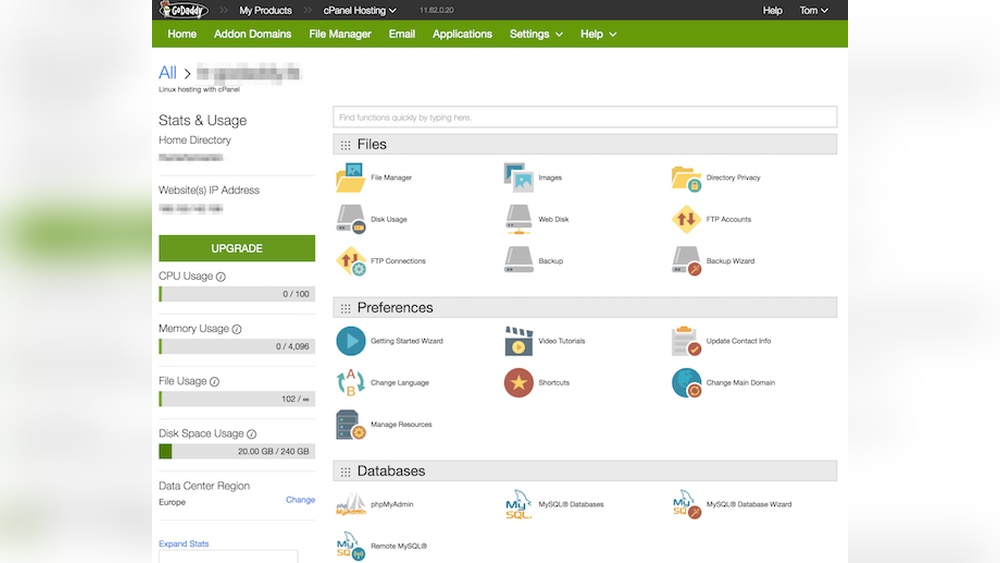Screen dimensions: 1000x563
Task: Show Disk Space Usage info icon
Action: tap(251, 434)
